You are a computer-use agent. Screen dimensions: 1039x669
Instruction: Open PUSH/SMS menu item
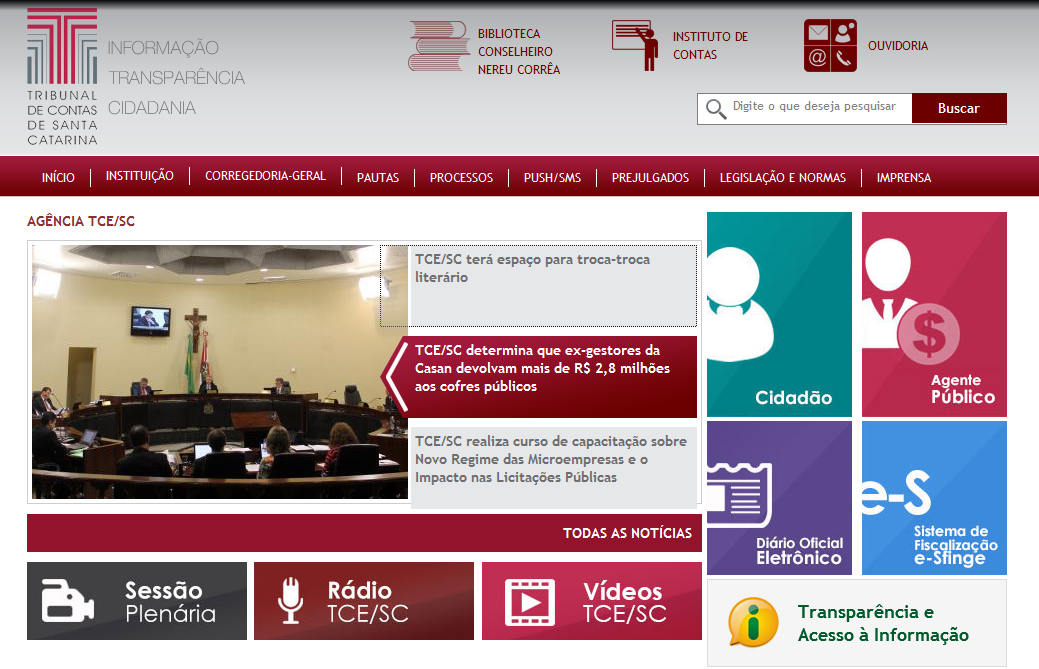tap(552, 178)
